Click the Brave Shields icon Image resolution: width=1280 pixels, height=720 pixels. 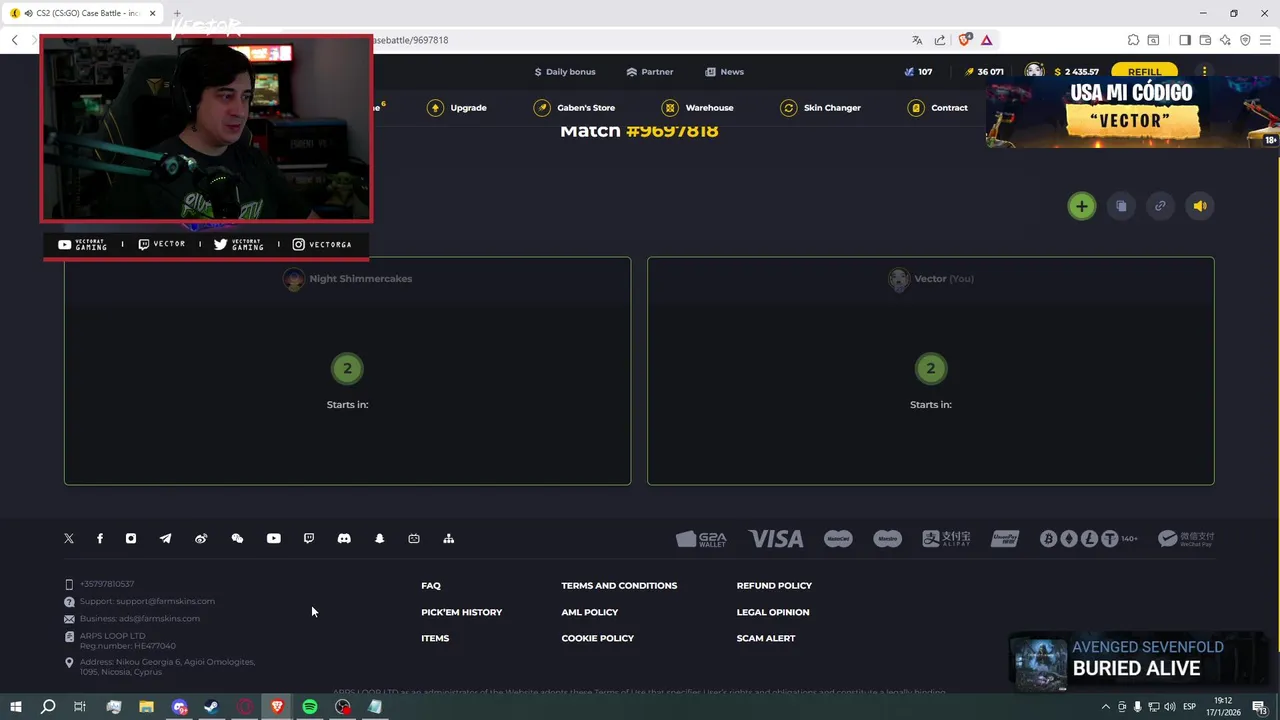(965, 40)
